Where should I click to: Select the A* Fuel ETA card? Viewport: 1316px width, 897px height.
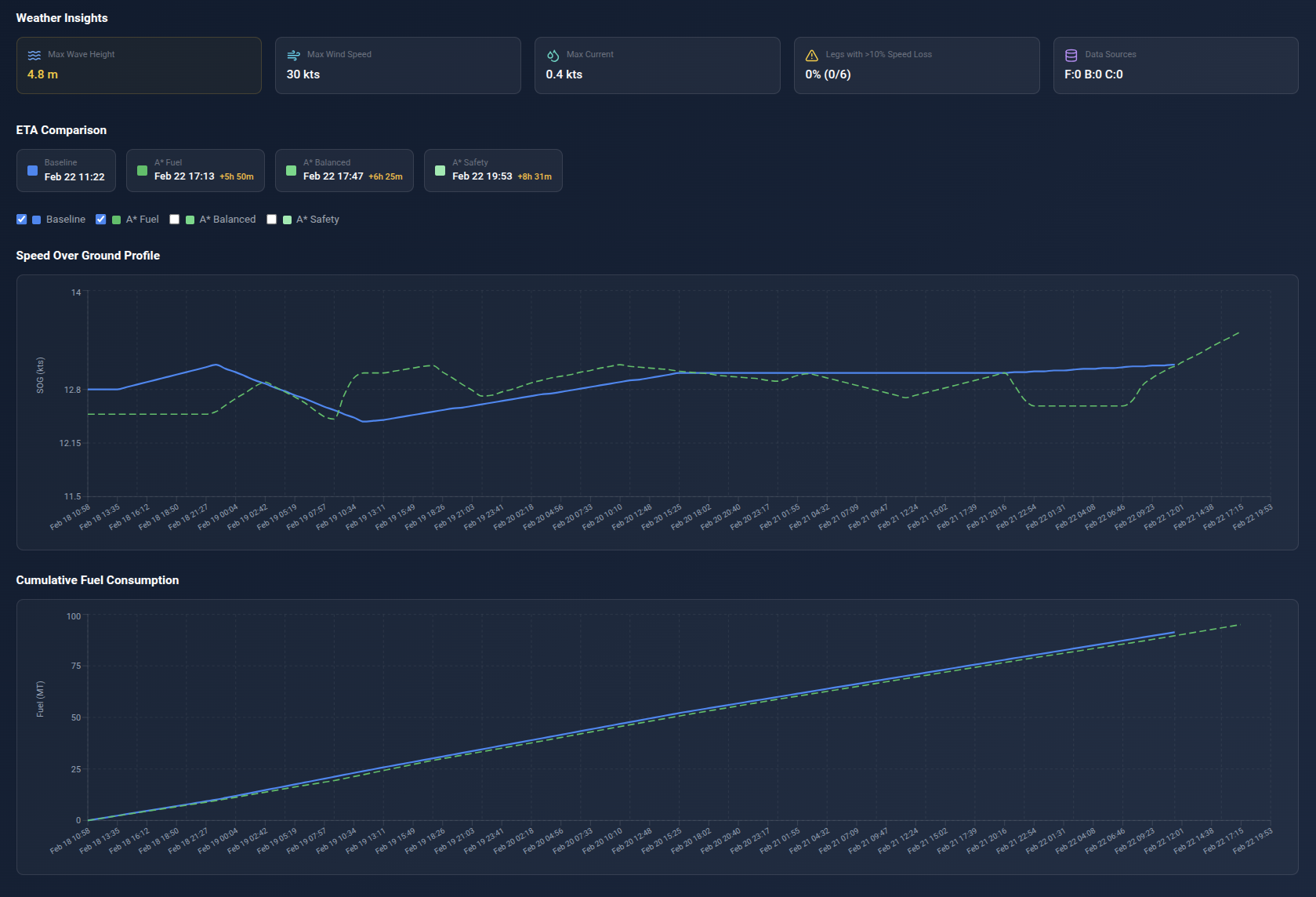(x=195, y=170)
